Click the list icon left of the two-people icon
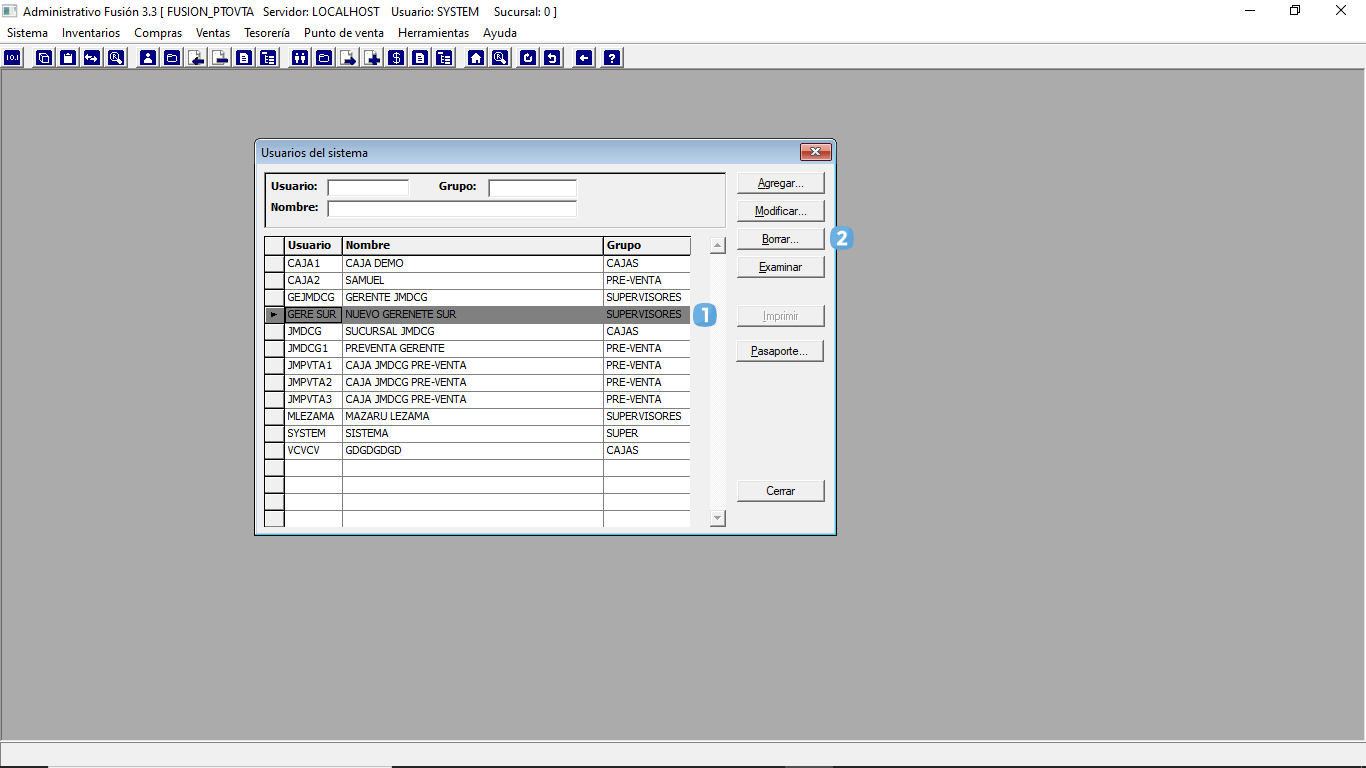 pyautogui.click(x=268, y=57)
